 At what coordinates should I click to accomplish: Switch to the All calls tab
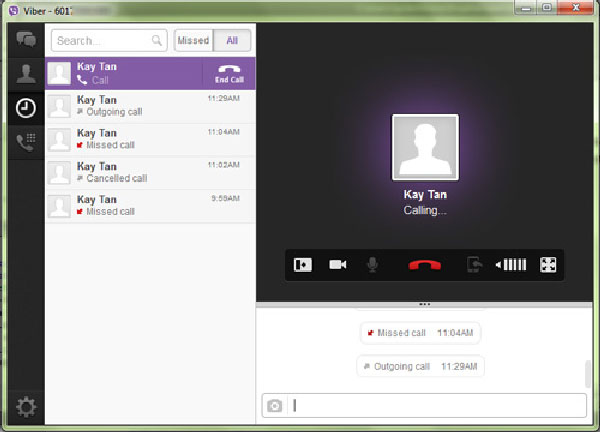click(232, 40)
